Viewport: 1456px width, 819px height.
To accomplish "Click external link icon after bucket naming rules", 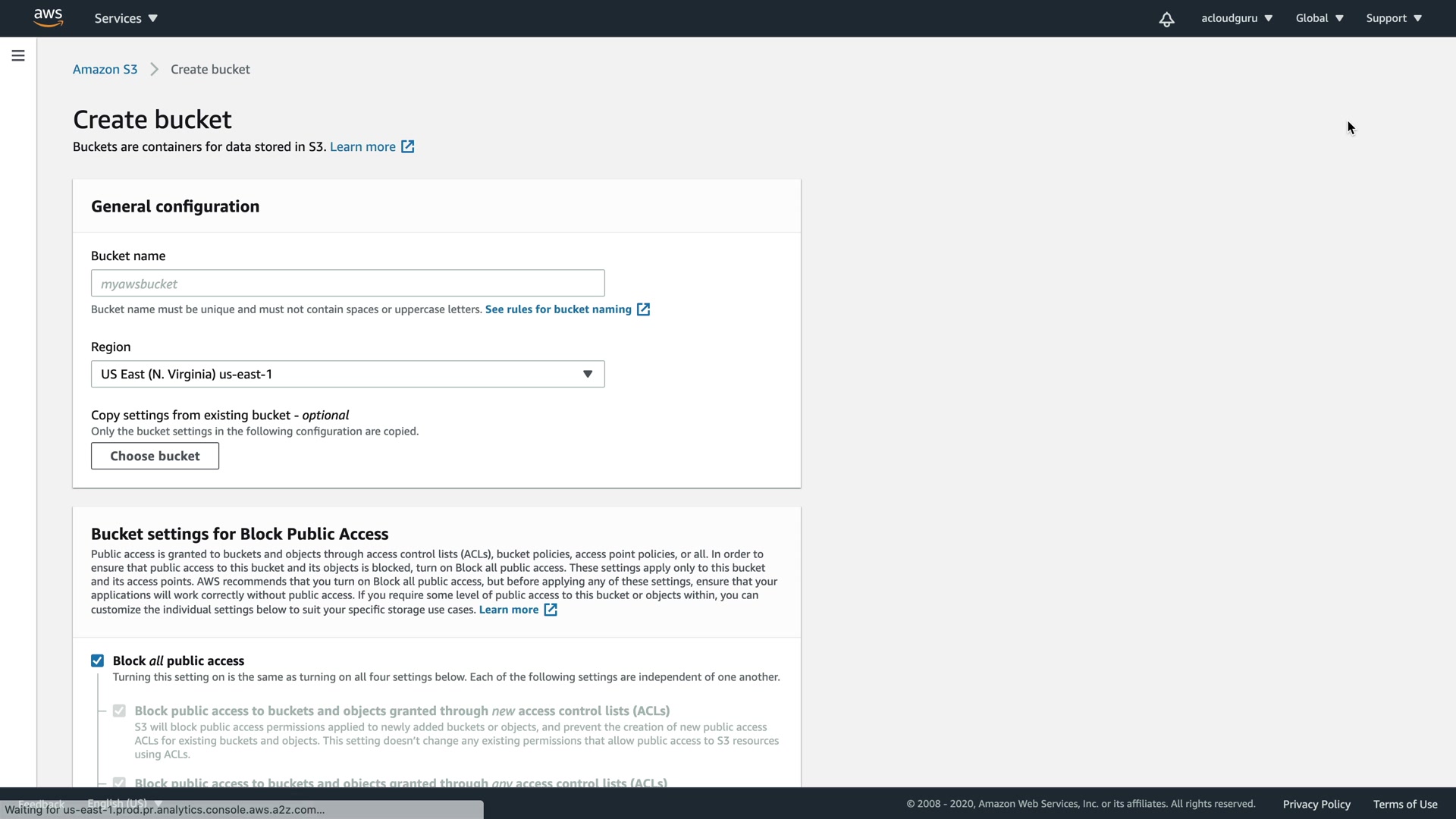I will [x=643, y=309].
